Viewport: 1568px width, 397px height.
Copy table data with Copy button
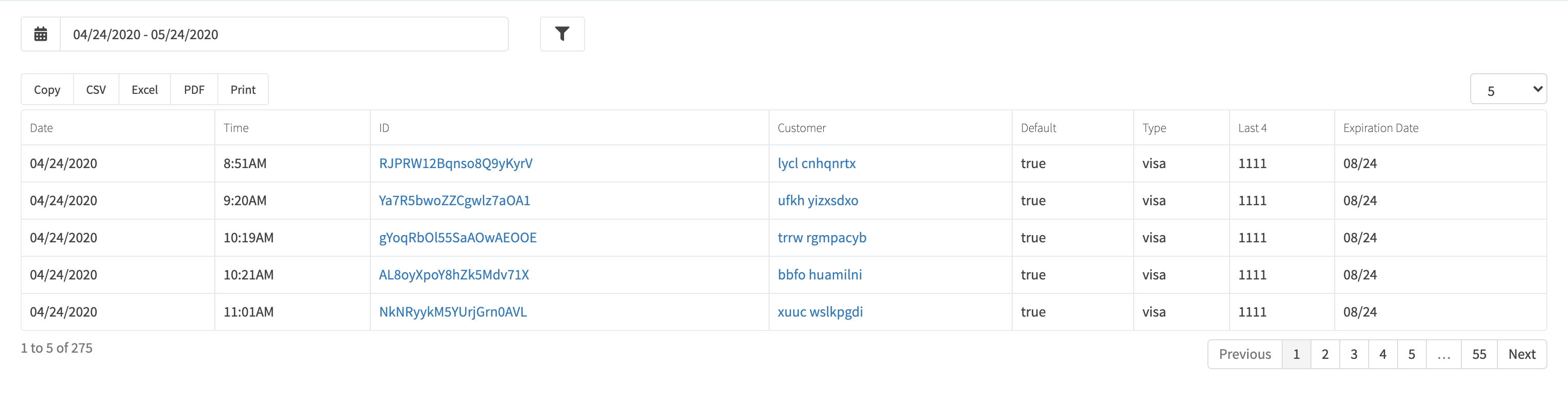click(x=47, y=90)
